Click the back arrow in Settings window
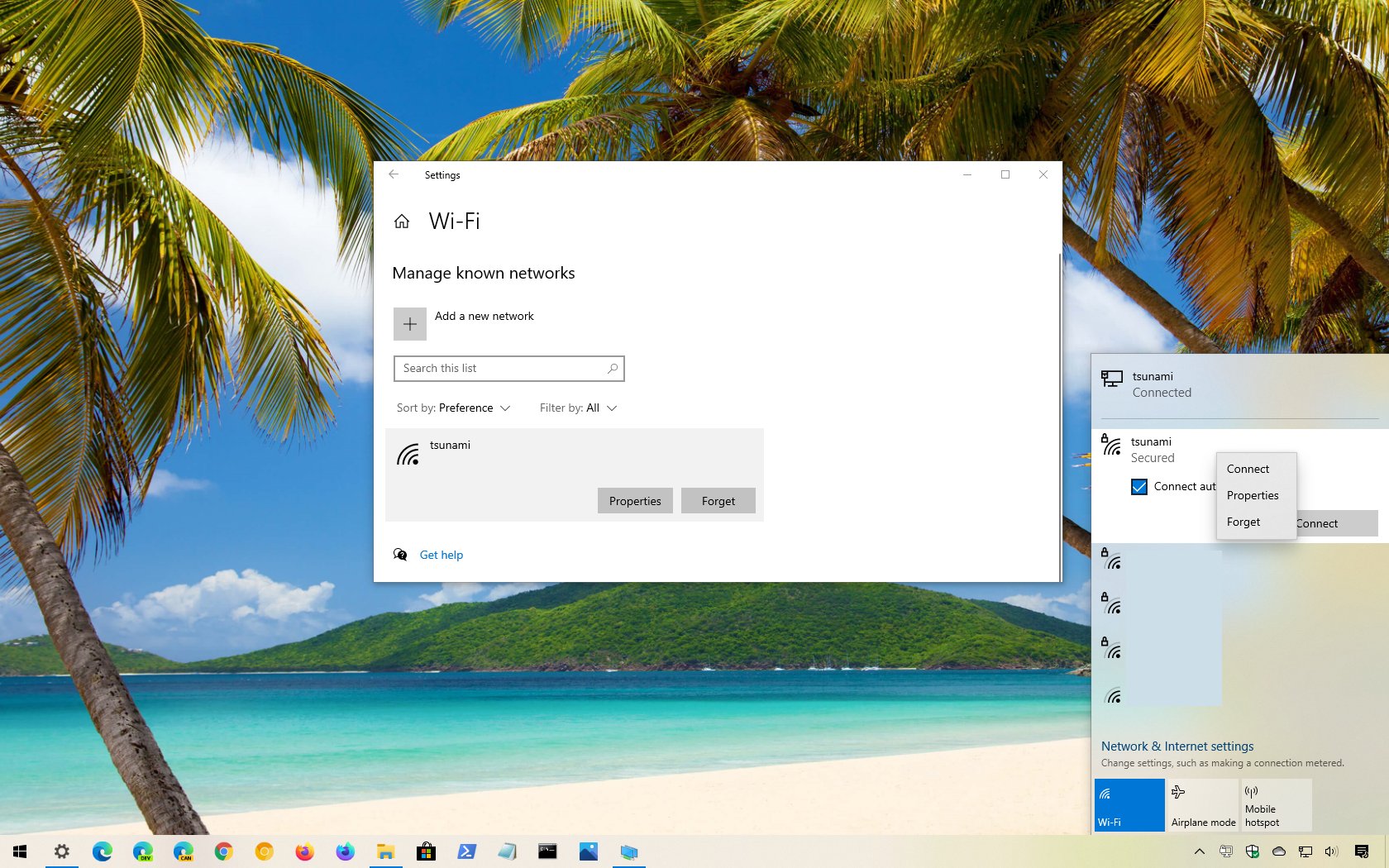Viewport: 1389px width, 868px height. pyautogui.click(x=393, y=174)
